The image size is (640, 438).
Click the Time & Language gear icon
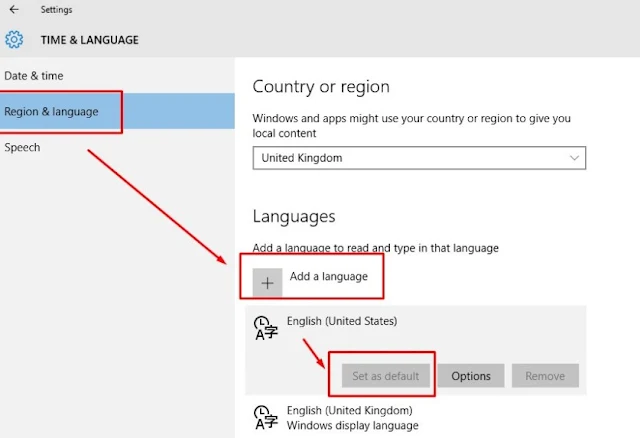coord(14,40)
